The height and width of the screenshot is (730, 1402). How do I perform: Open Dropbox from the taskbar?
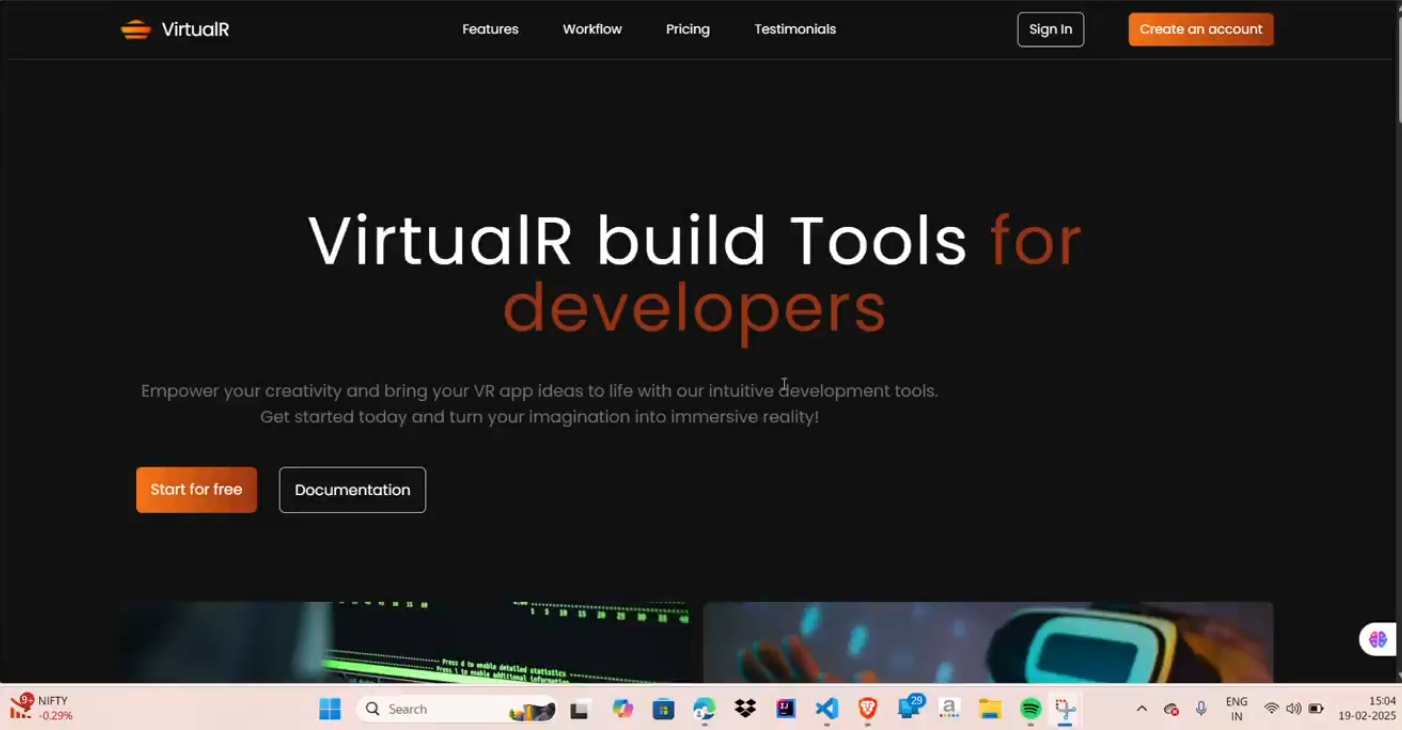pos(745,709)
